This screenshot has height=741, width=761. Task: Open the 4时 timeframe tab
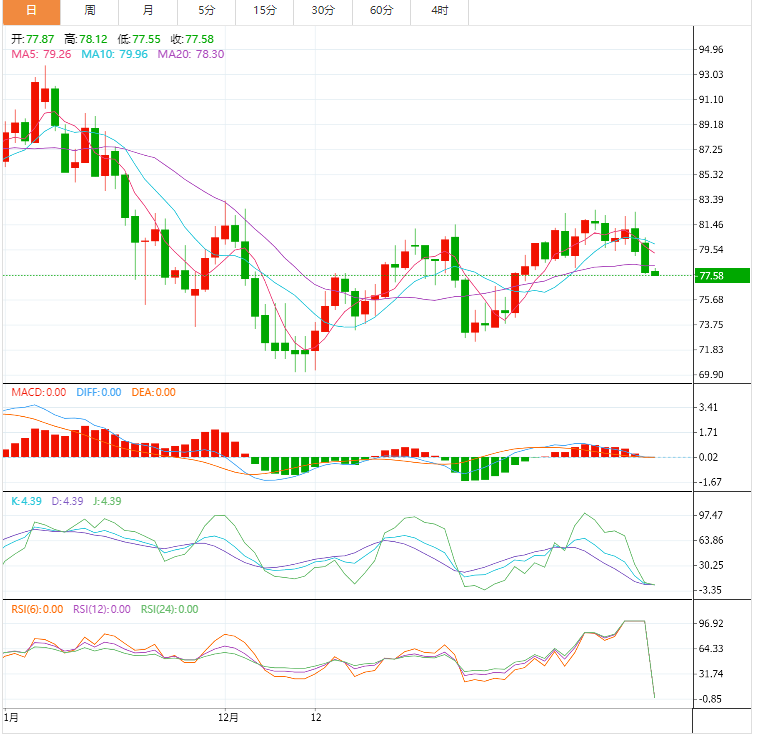coord(440,12)
